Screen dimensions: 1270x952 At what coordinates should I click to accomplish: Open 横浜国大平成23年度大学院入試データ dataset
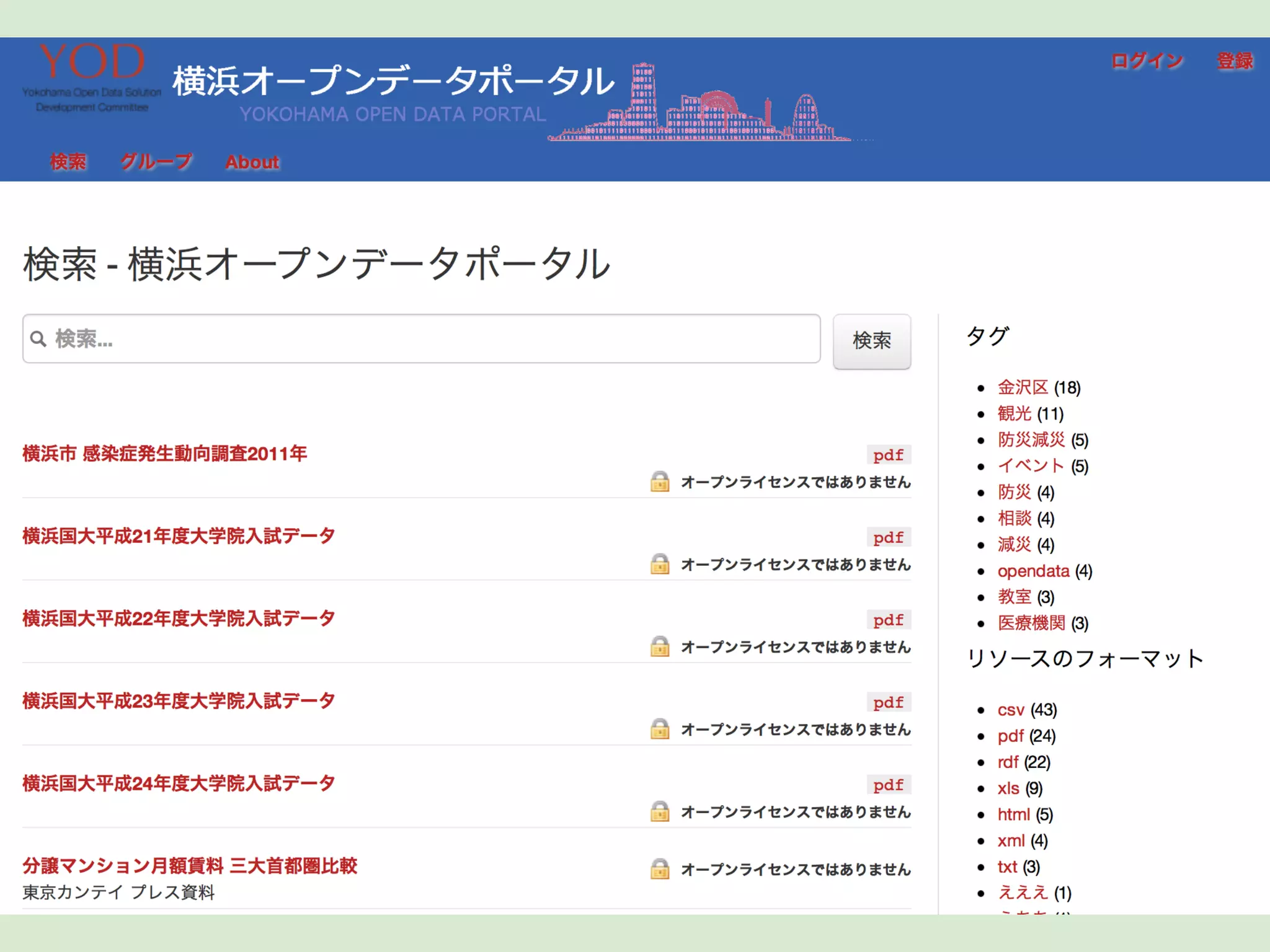(179, 701)
